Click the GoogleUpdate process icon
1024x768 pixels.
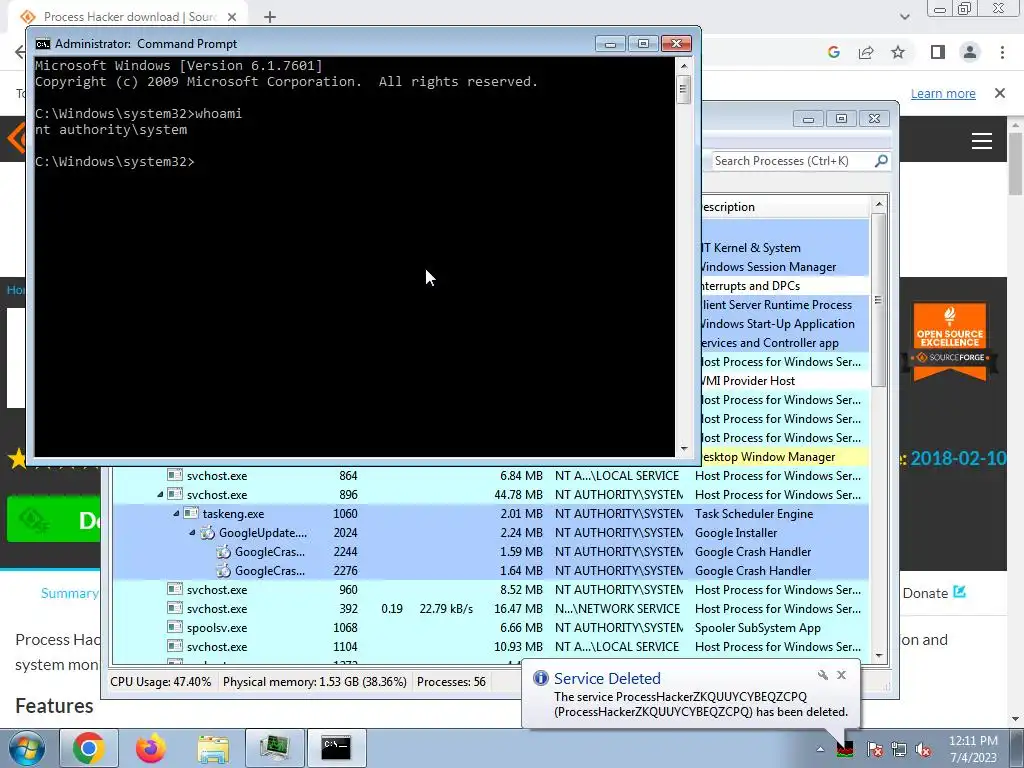coord(207,533)
